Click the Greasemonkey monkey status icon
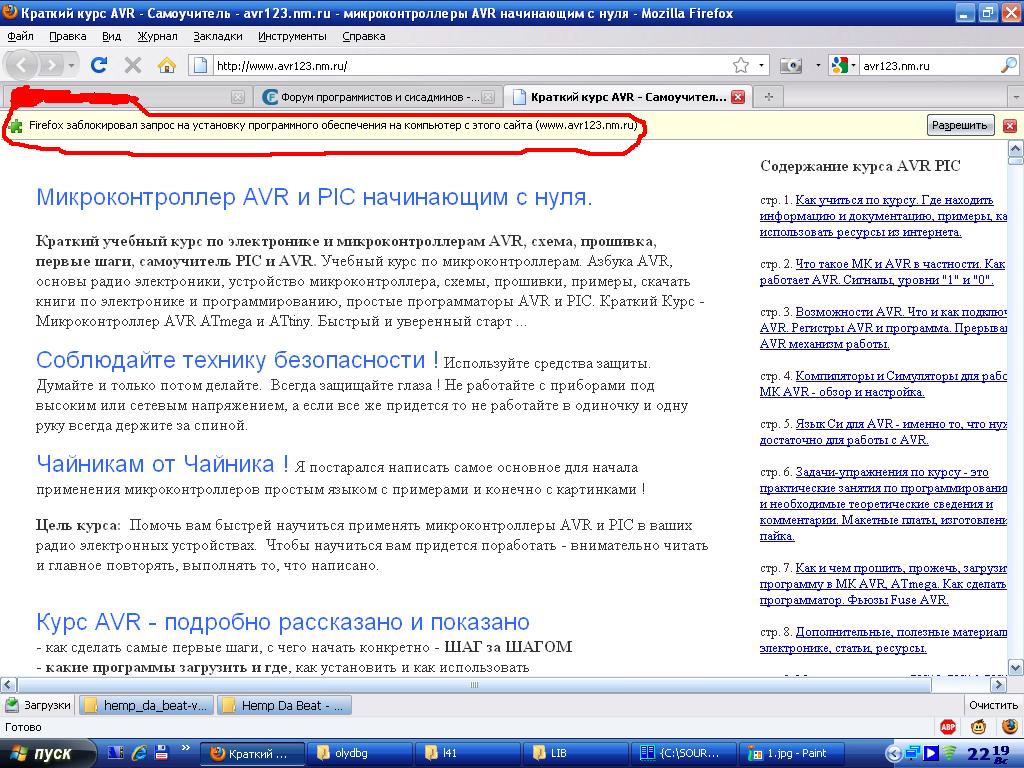Image resolution: width=1024 pixels, height=768 pixels. [978, 726]
